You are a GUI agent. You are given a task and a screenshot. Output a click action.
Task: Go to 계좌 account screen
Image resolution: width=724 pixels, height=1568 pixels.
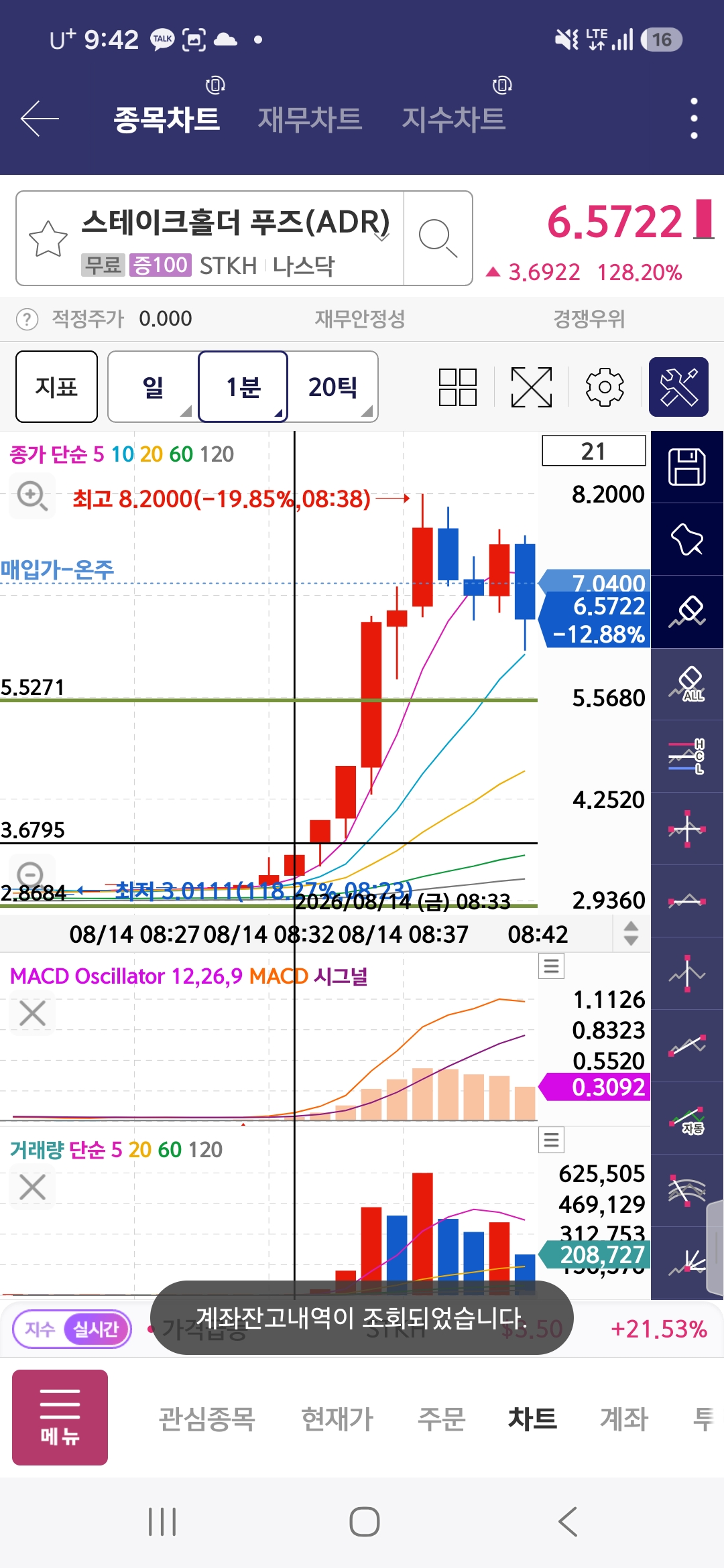pyautogui.click(x=624, y=1419)
